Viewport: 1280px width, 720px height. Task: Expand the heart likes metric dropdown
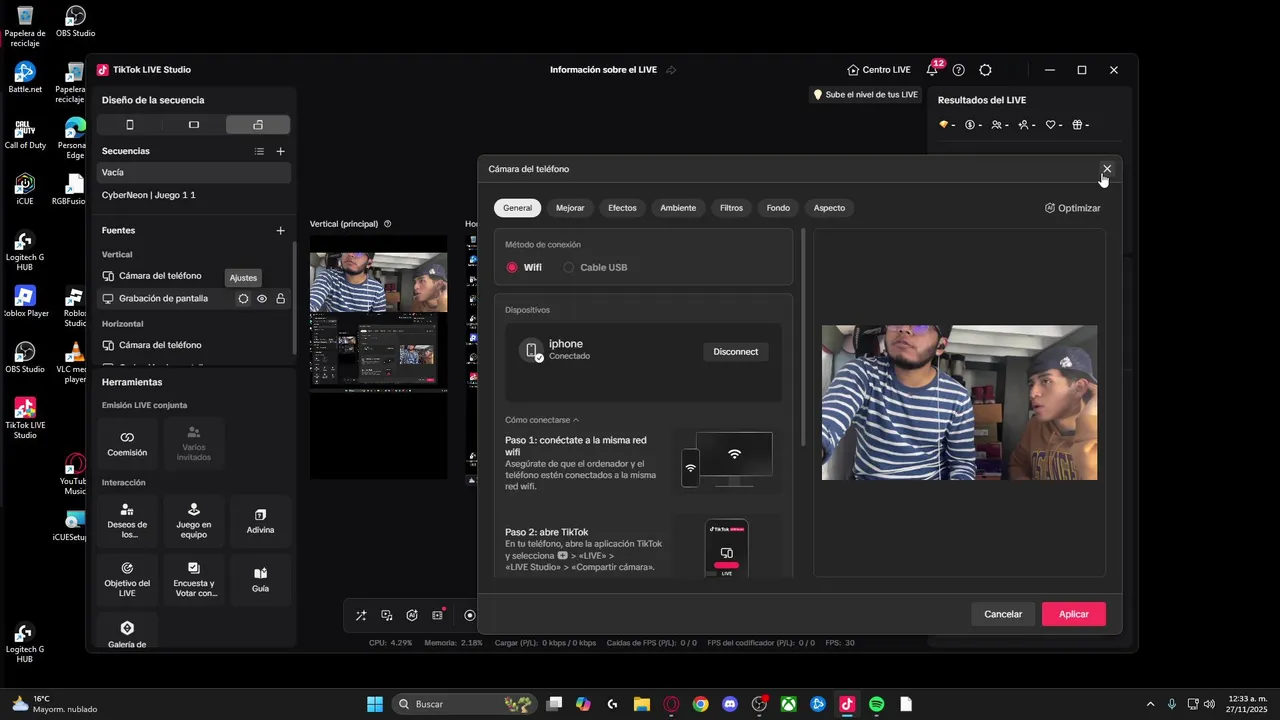tap(1054, 125)
